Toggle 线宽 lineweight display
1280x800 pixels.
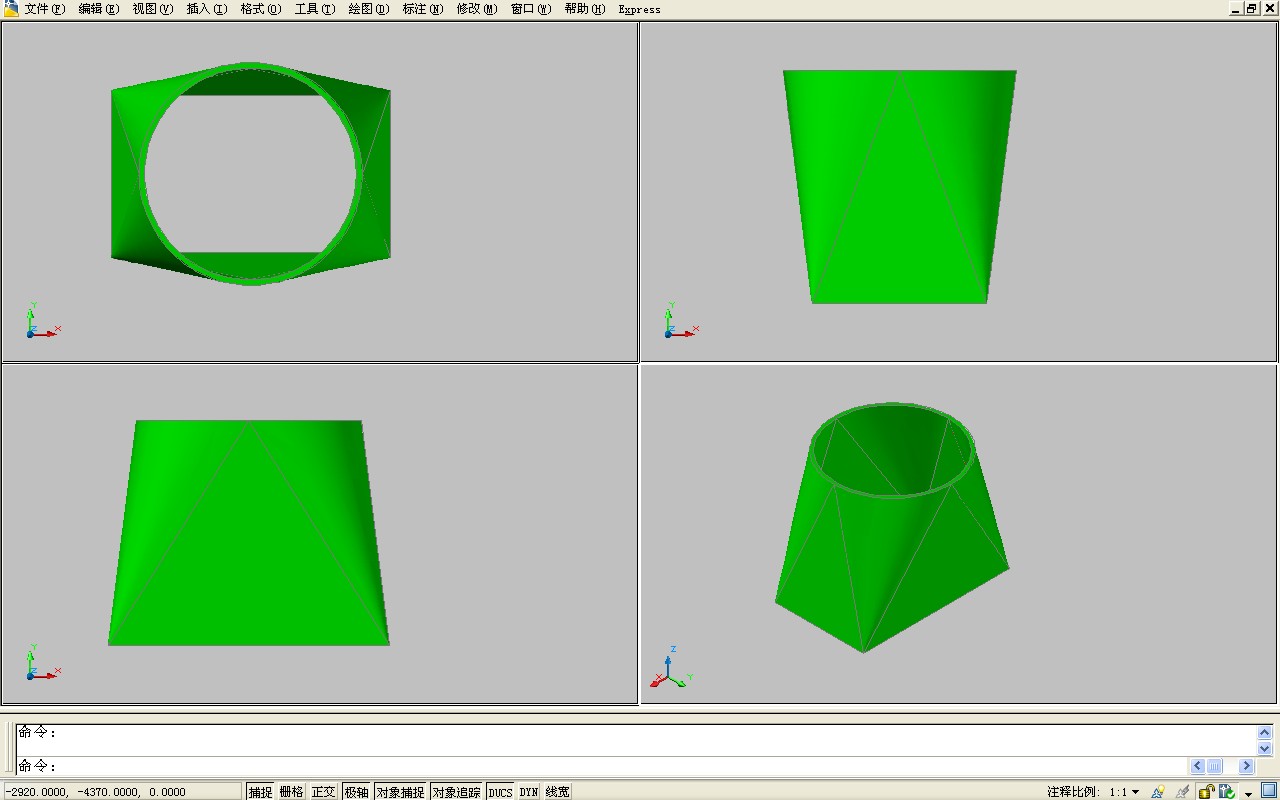click(x=557, y=792)
